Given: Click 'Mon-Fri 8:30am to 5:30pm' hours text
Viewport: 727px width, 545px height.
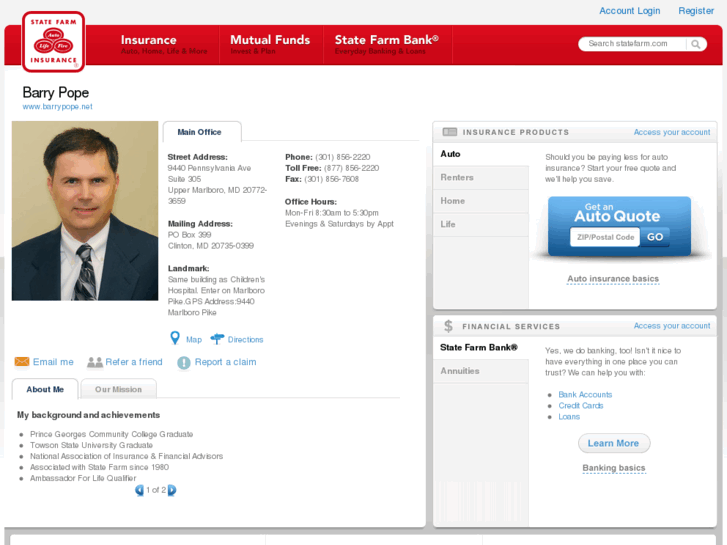Looking at the screenshot, I should 332,213.
